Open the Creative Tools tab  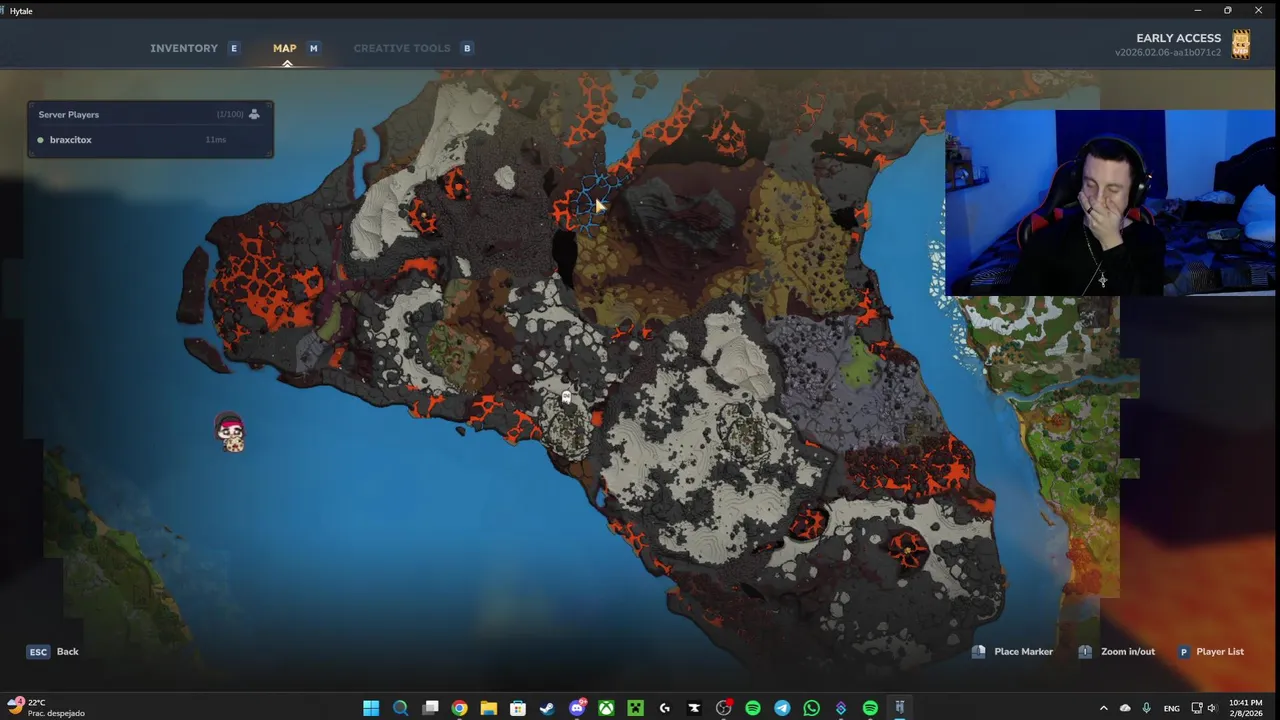pyautogui.click(x=402, y=48)
